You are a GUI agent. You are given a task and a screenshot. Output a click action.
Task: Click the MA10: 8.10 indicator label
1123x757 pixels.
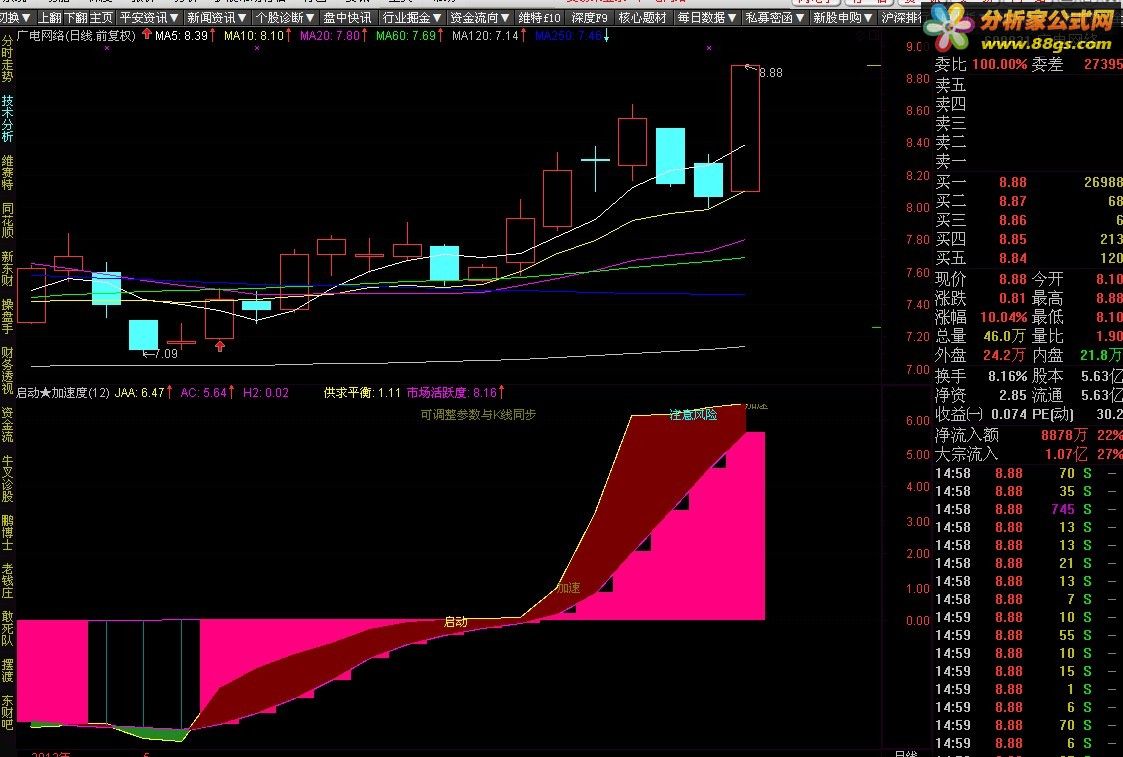point(254,35)
